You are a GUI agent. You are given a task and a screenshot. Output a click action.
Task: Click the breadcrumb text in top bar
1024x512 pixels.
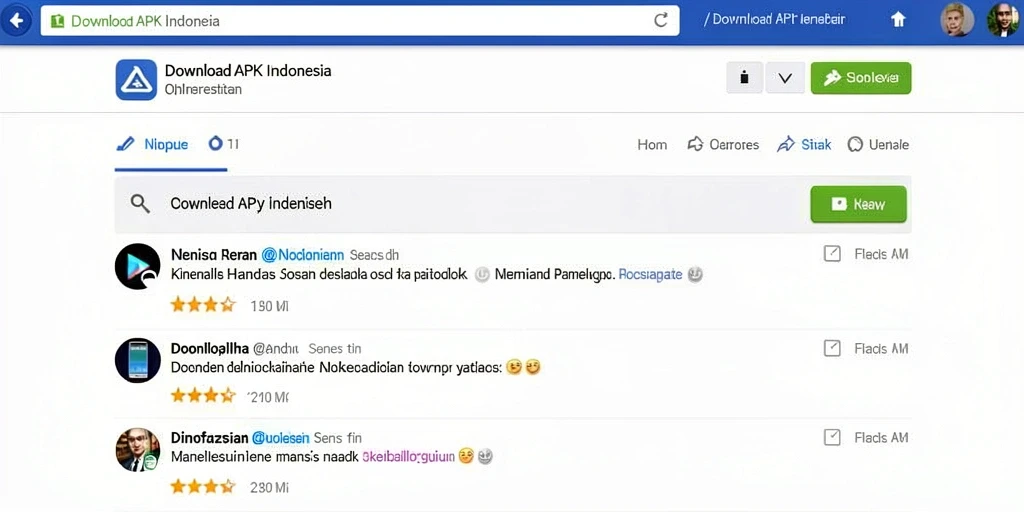click(x=775, y=20)
